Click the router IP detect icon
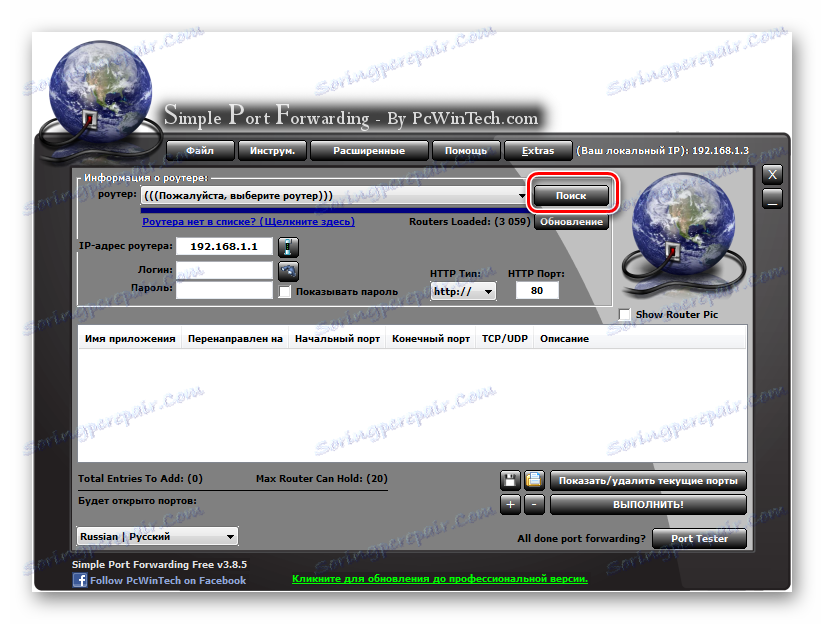 288,247
